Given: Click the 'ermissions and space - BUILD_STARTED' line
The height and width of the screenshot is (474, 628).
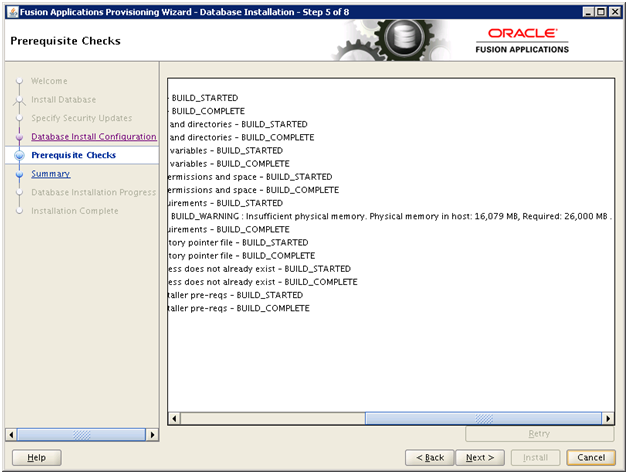Looking at the screenshot, I should 250,177.
